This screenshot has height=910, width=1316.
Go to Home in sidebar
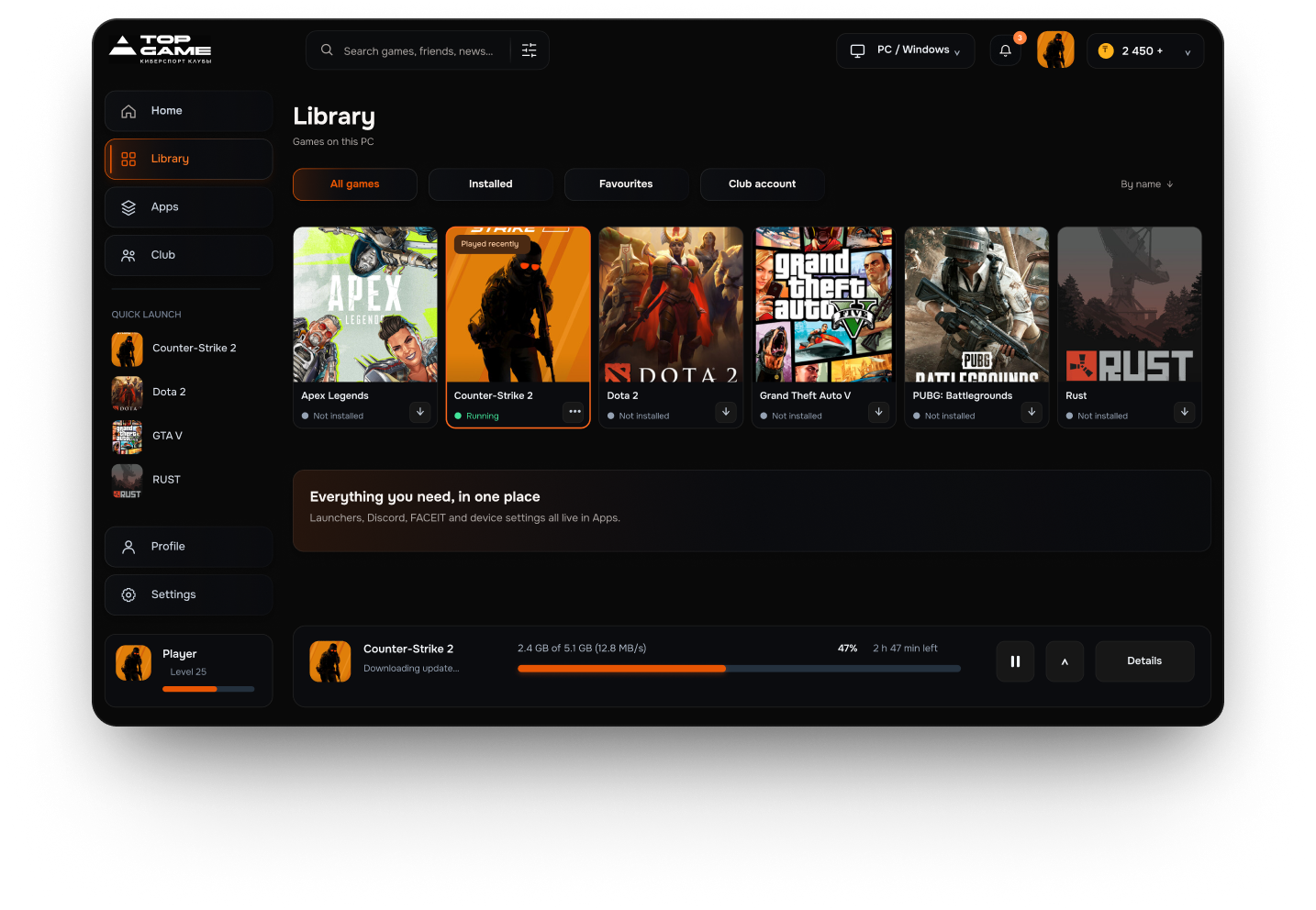coord(188,111)
